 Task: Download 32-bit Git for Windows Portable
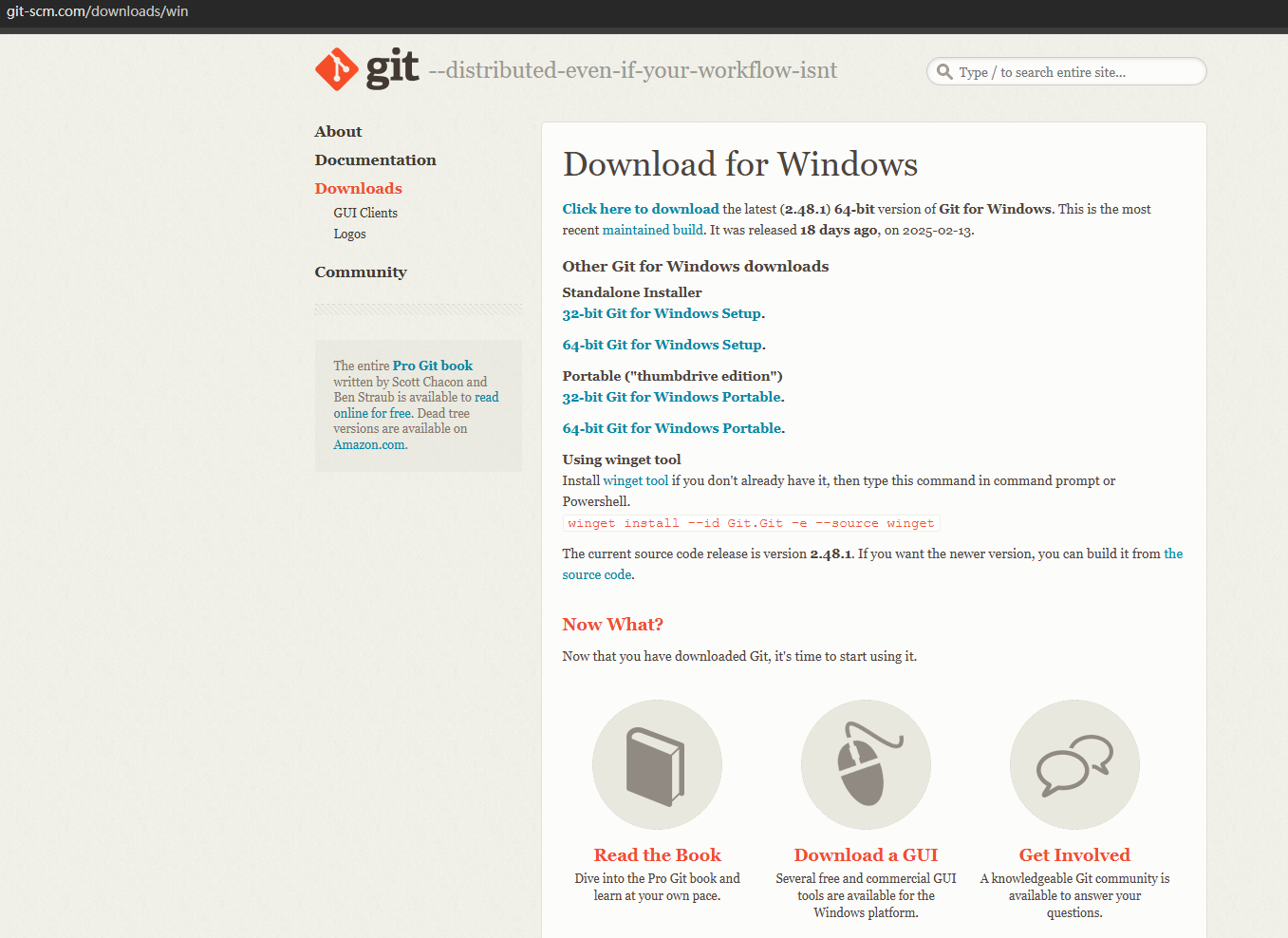672,397
